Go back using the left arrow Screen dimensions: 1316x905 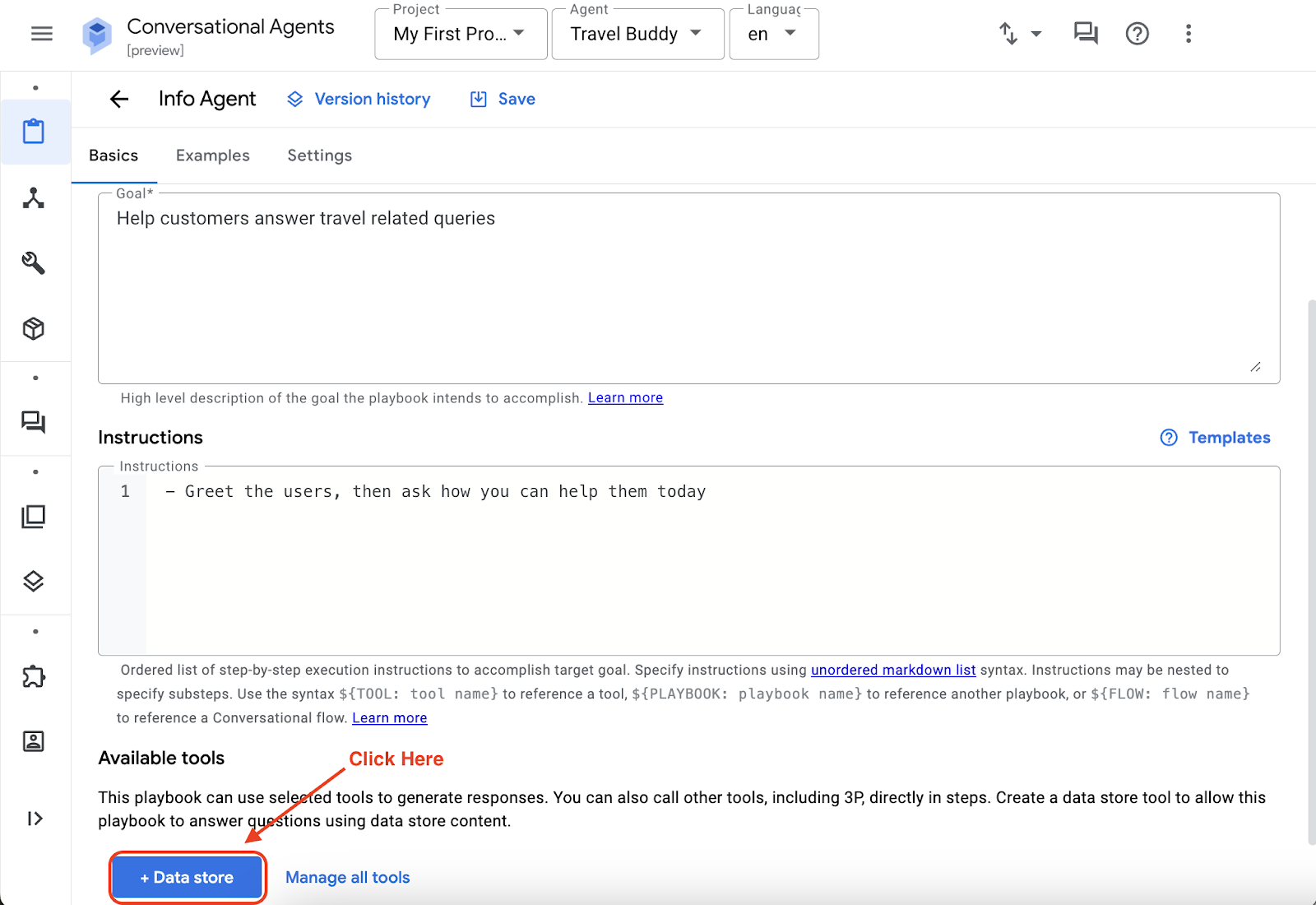pos(119,100)
